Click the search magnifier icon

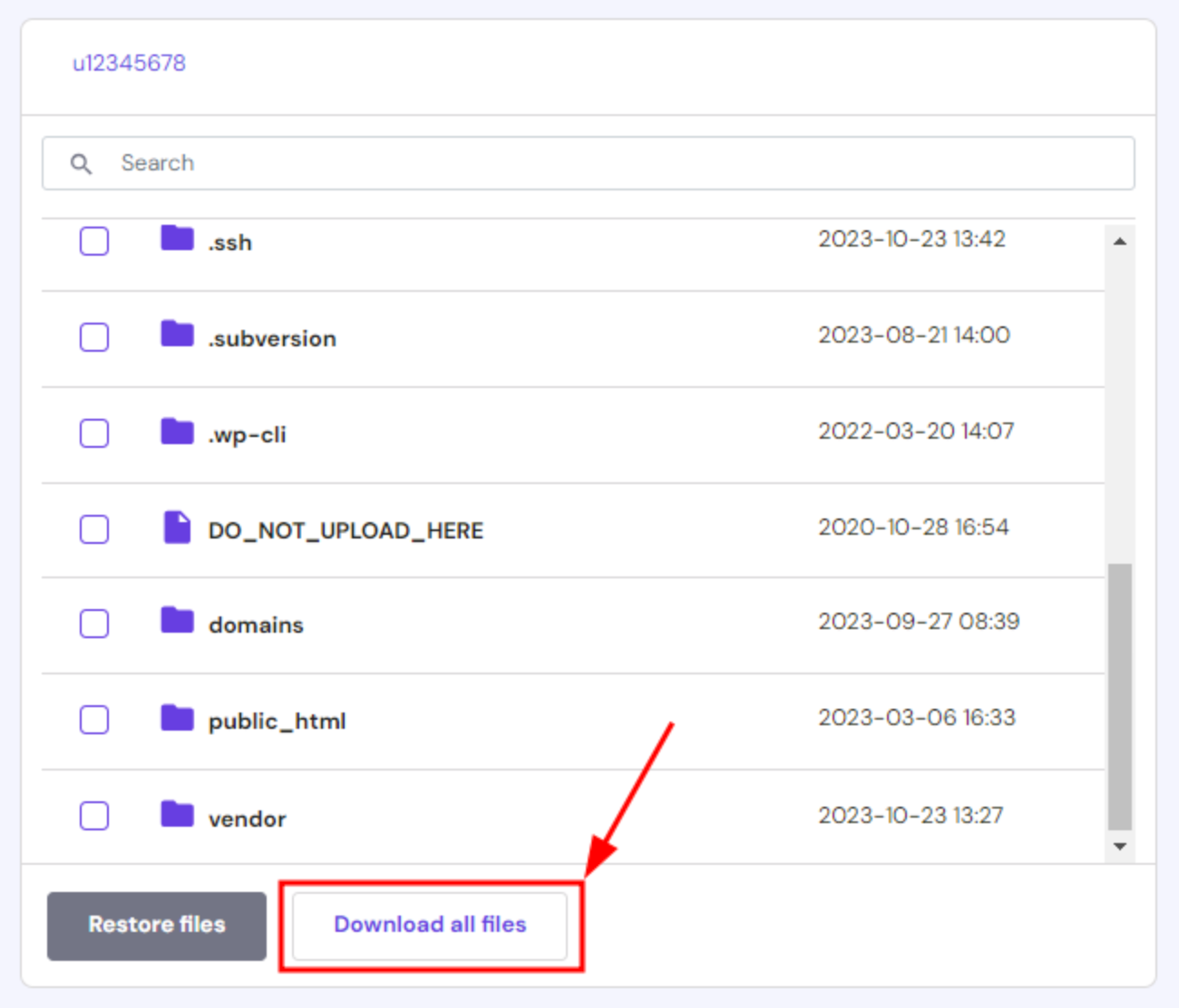pyautogui.click(x=81, y=163)
